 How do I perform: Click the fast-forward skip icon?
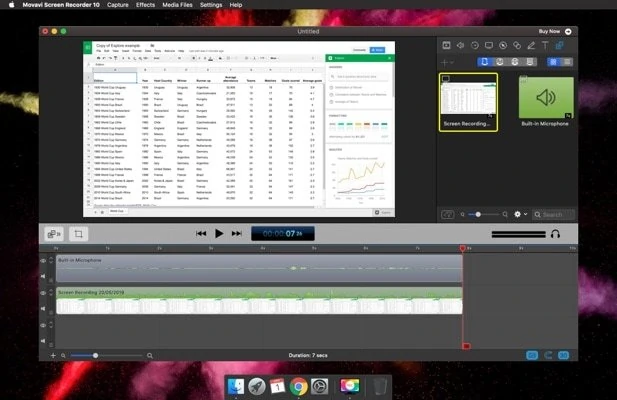click(x=237, y=233)
